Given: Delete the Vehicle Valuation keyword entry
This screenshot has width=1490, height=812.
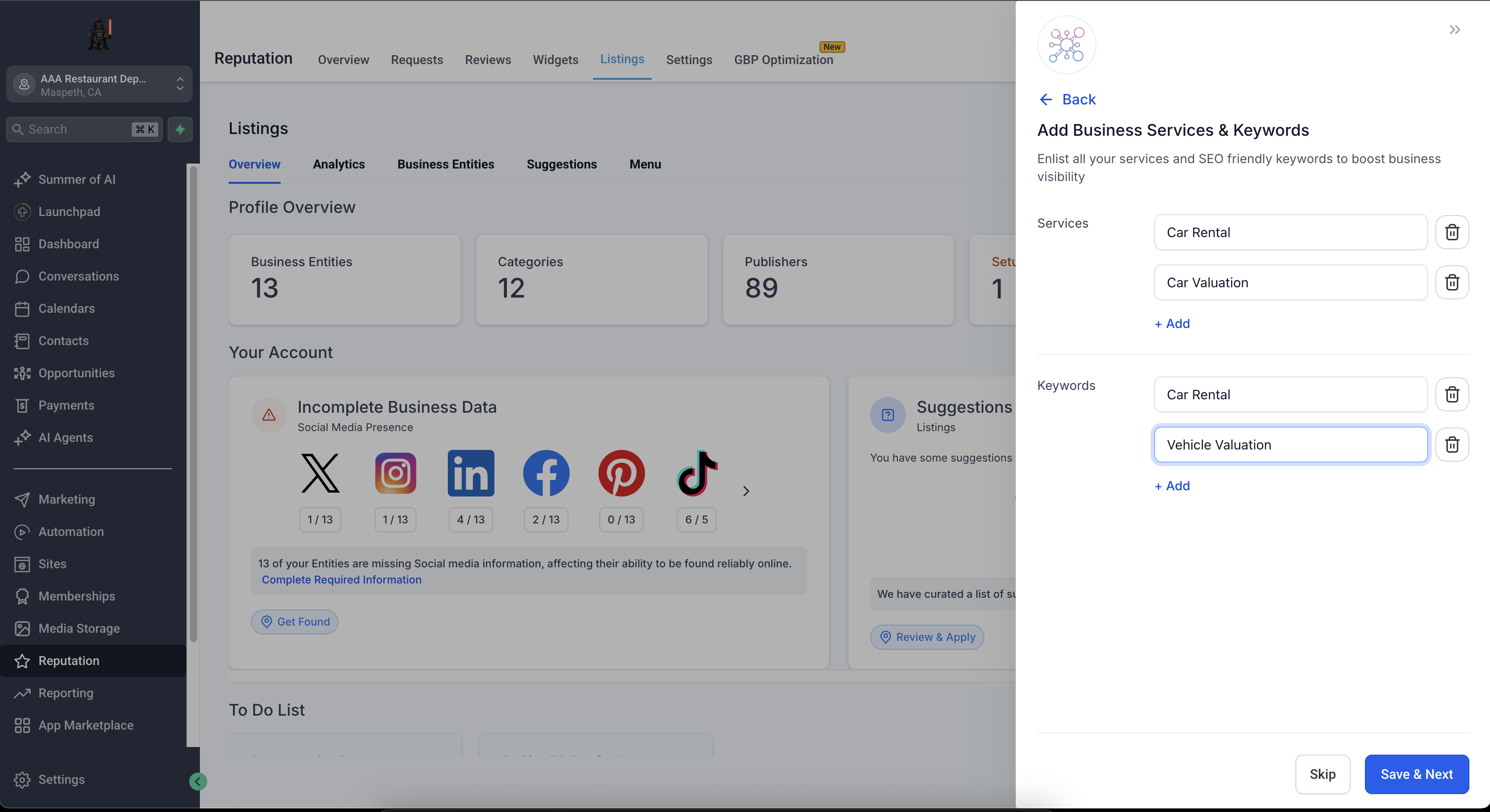Looking at the screenshot, I should point(1452,444).
